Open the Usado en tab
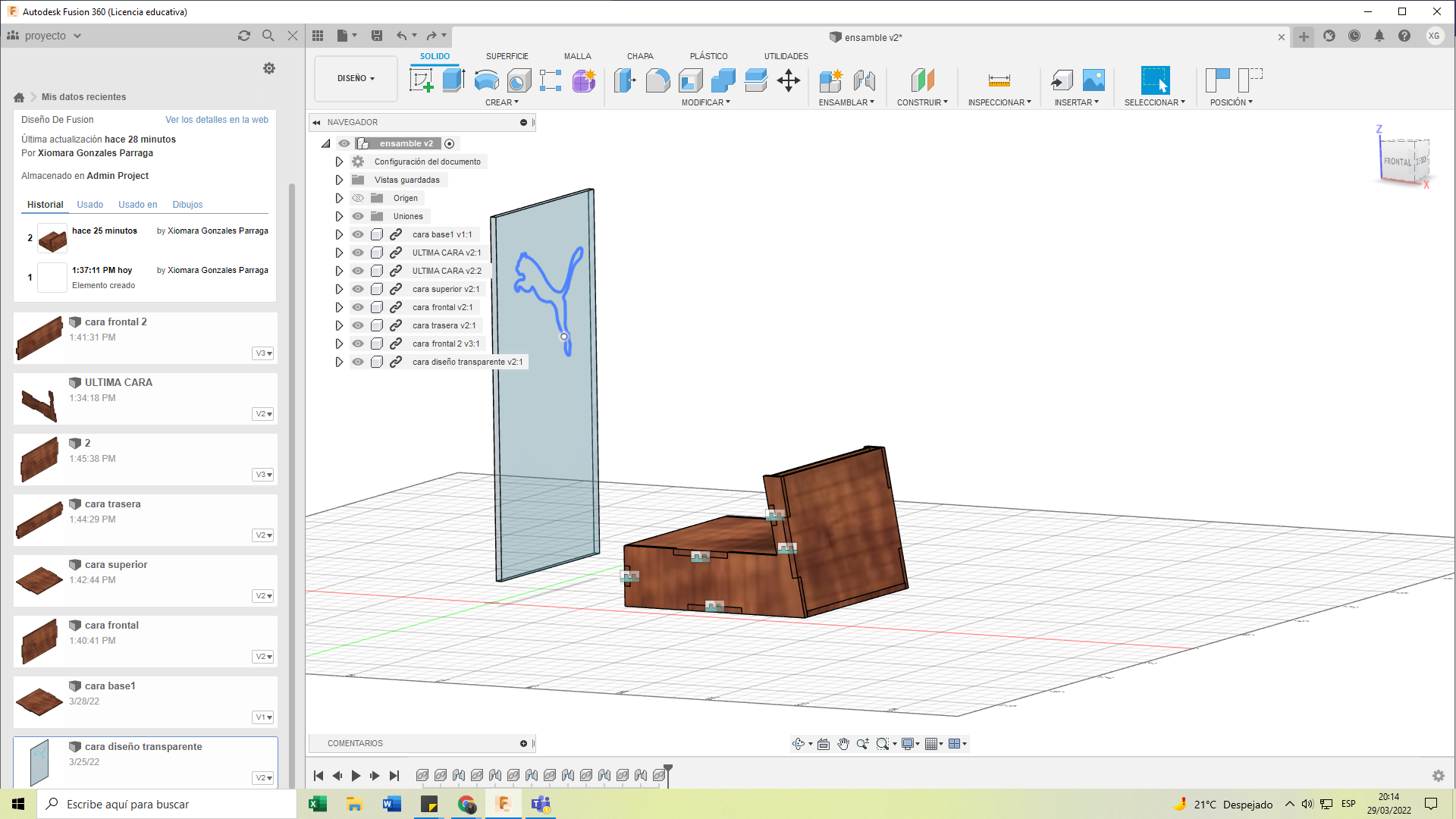This screenshot has height=819, width=1456. pyautogui.click(x=138, y=205)
